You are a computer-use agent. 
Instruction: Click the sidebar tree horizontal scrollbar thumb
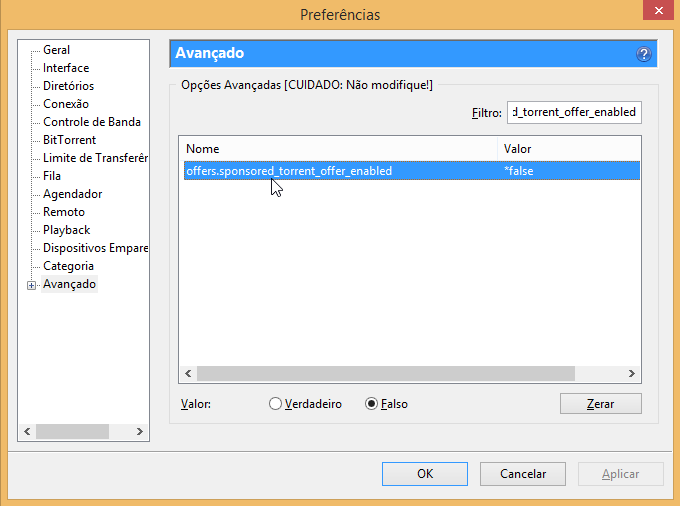[72, 431]
